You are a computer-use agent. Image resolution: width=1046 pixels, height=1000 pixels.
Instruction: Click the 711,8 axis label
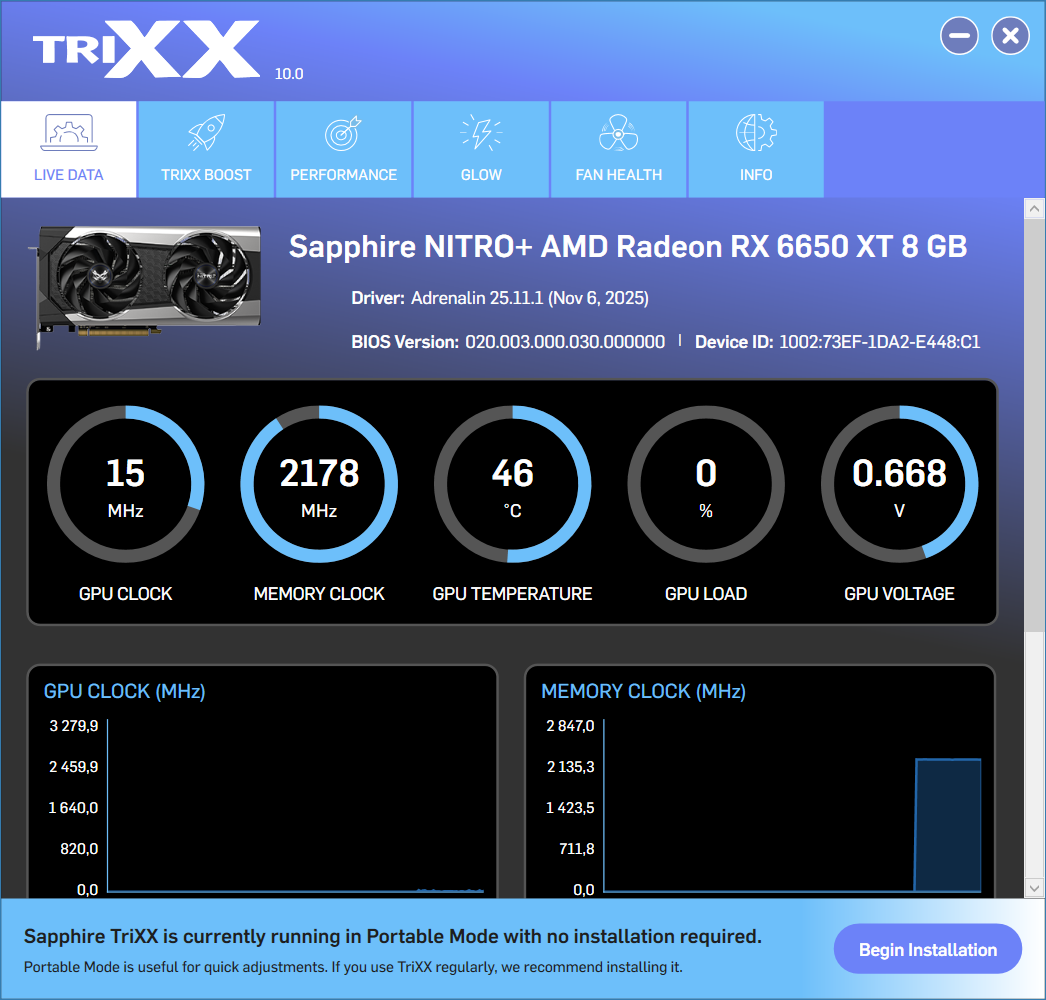[576, 849]
